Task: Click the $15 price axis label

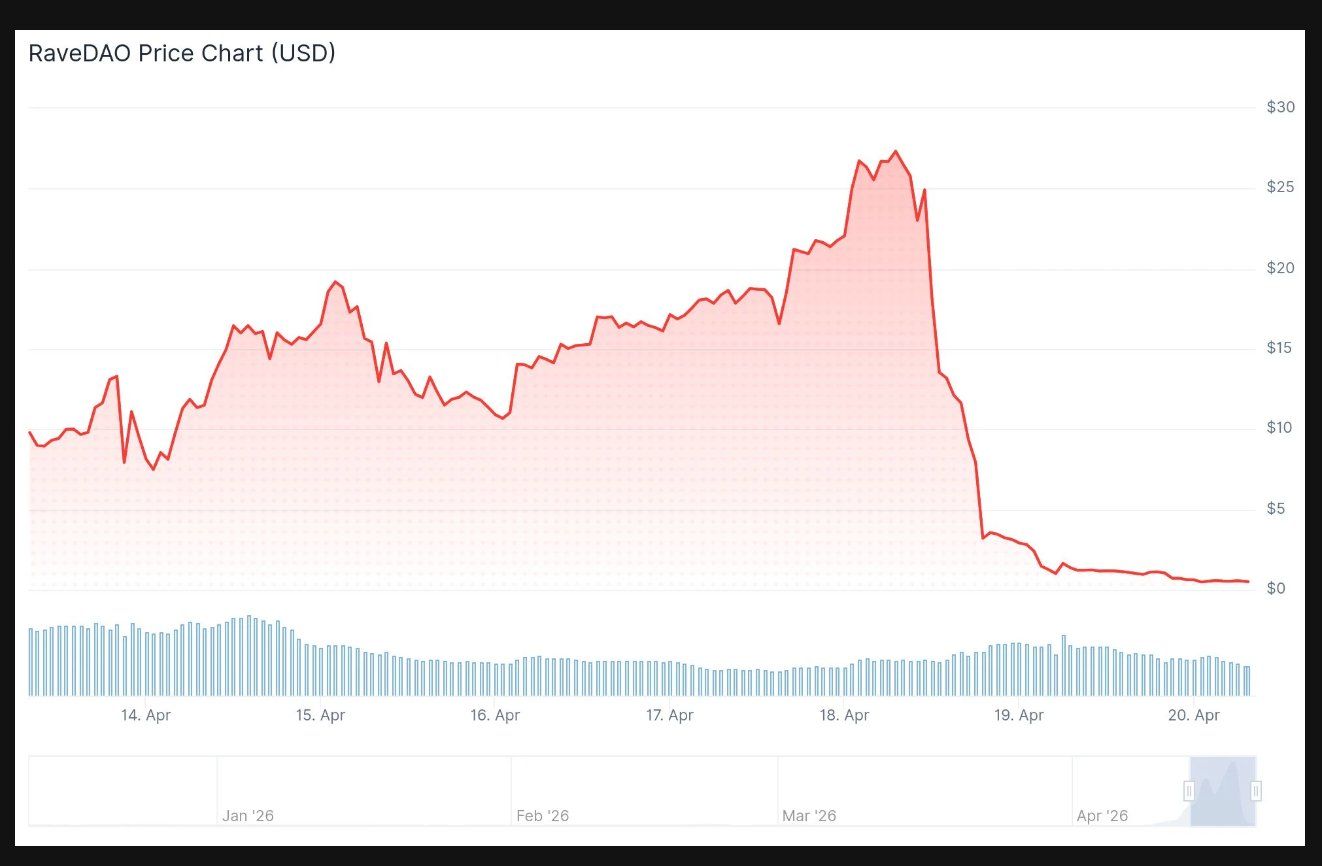Action: click(x=1280, y=348)
